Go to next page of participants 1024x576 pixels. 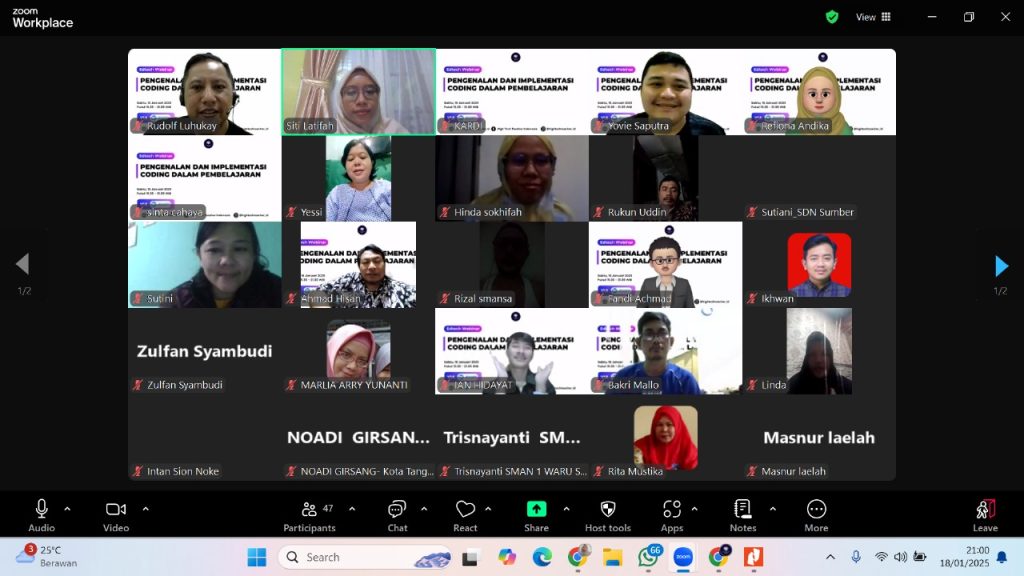[1001, 266]
